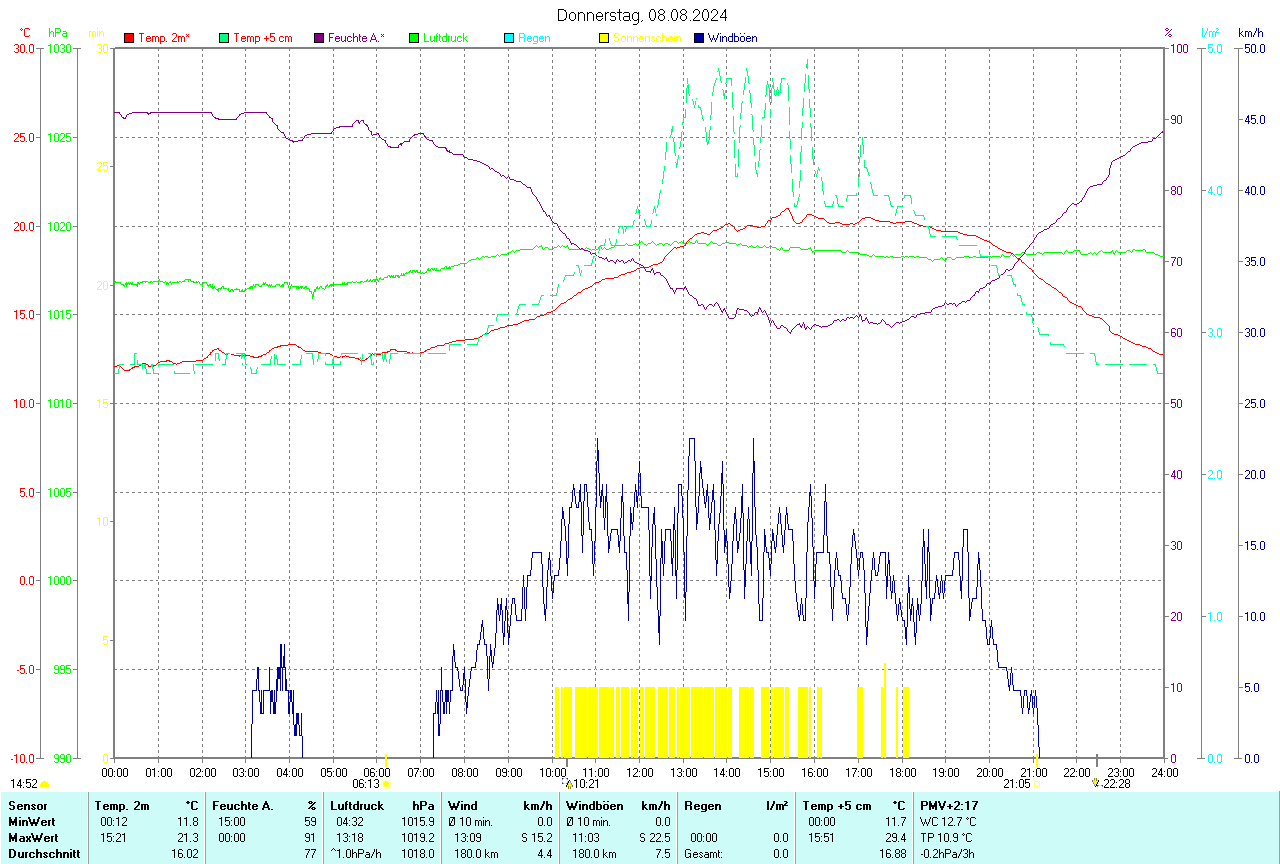Viewport: 1280px width, 864px height.
Task: Click the 'MinWert' row label
Action: (x=30, y=822)
